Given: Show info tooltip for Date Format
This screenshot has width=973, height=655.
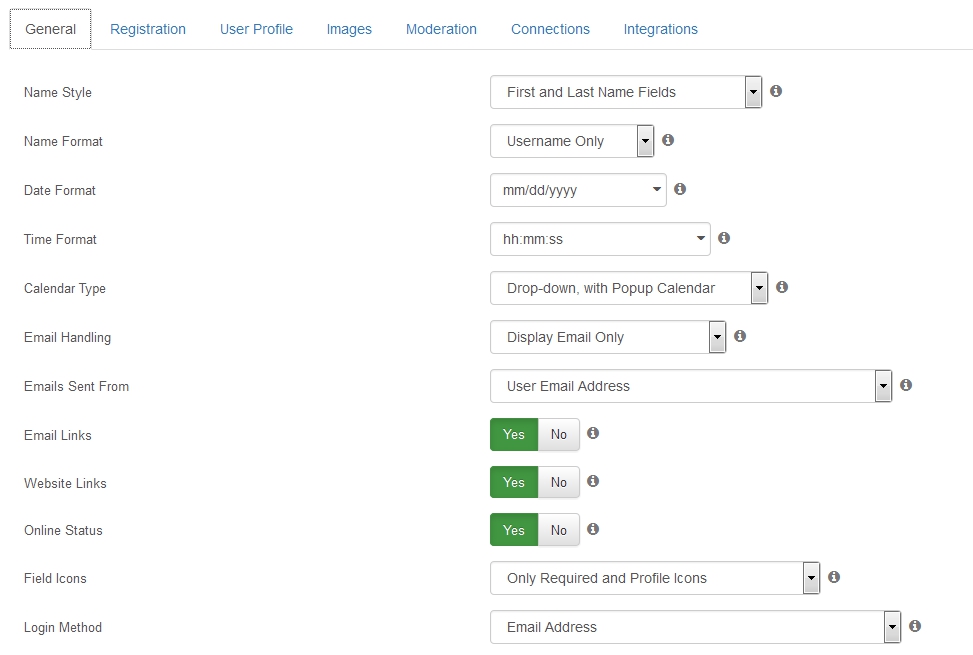Looking at the screenshot, I should pos(680,189).
